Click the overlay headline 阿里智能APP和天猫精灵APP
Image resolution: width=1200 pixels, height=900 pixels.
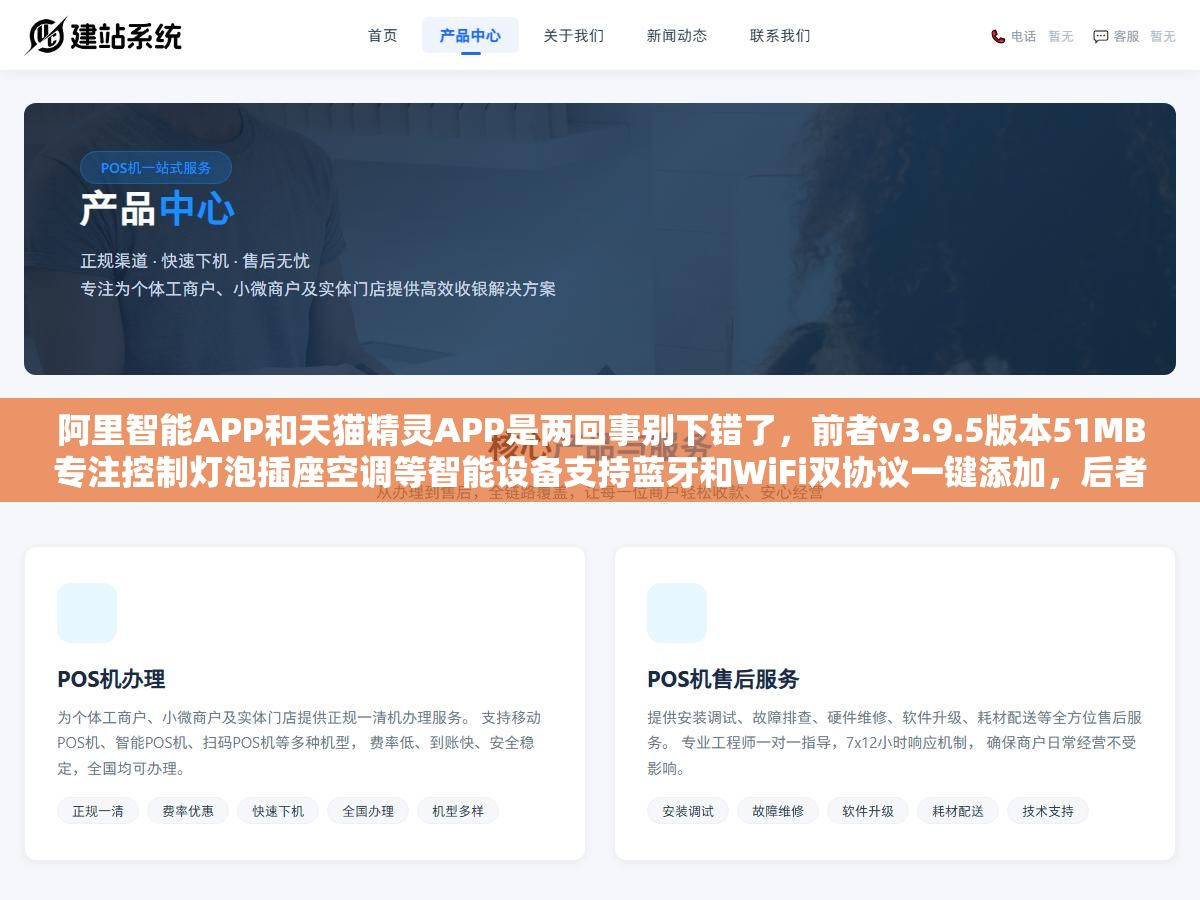pos(601,432)
